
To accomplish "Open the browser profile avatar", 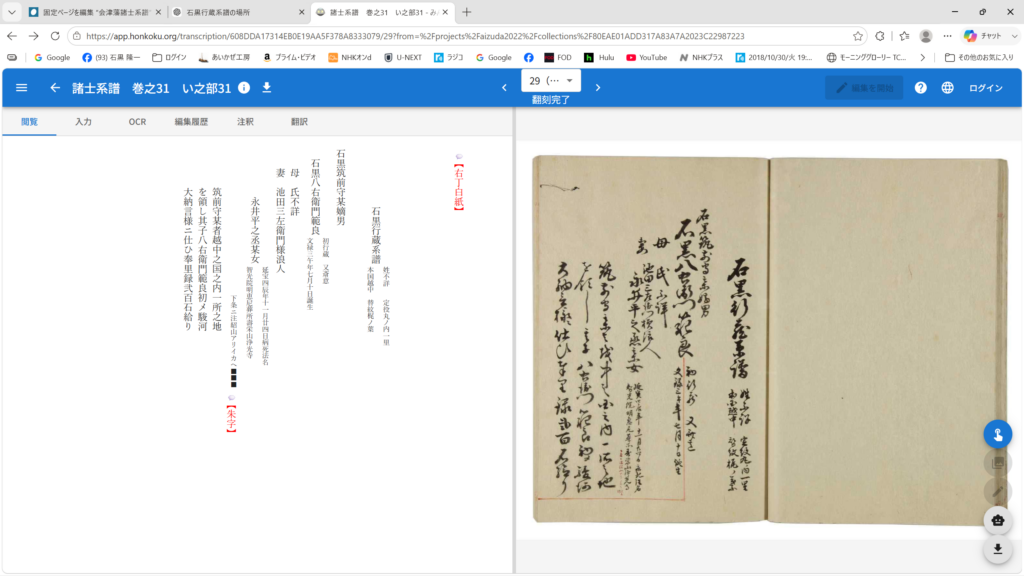I will [x=926, y=36].
